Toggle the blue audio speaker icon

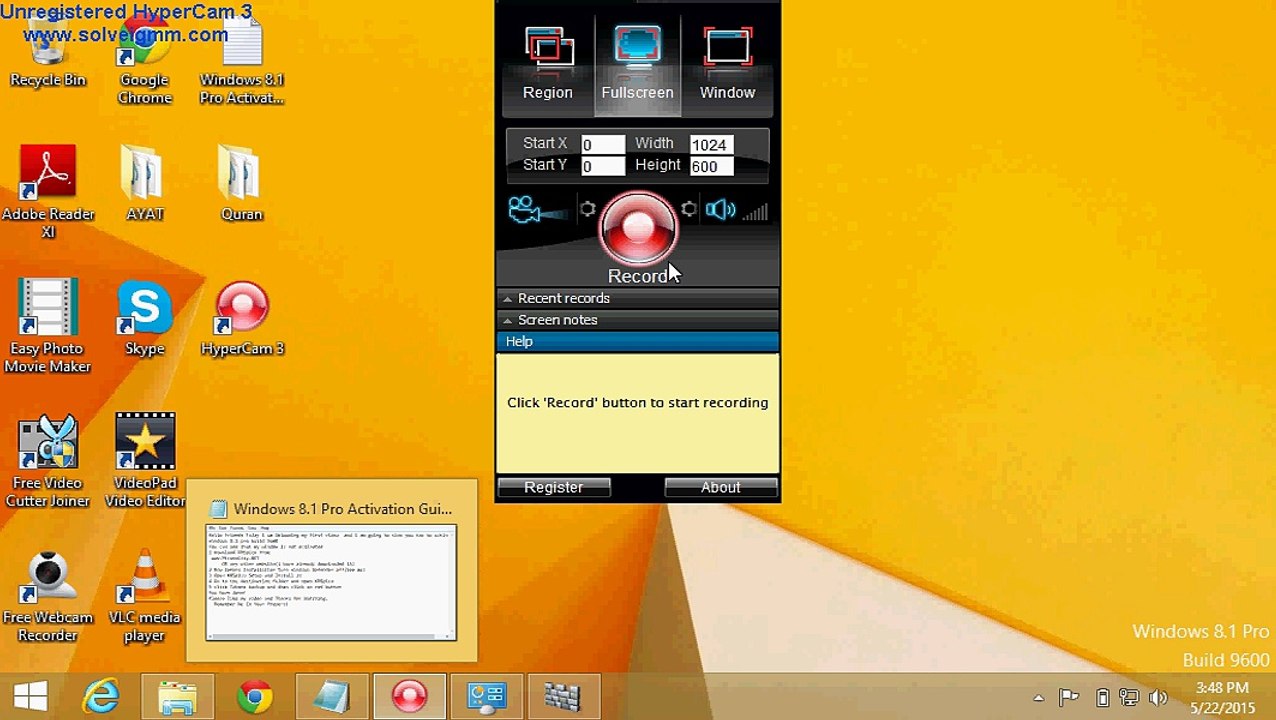[x=719, y=210]
